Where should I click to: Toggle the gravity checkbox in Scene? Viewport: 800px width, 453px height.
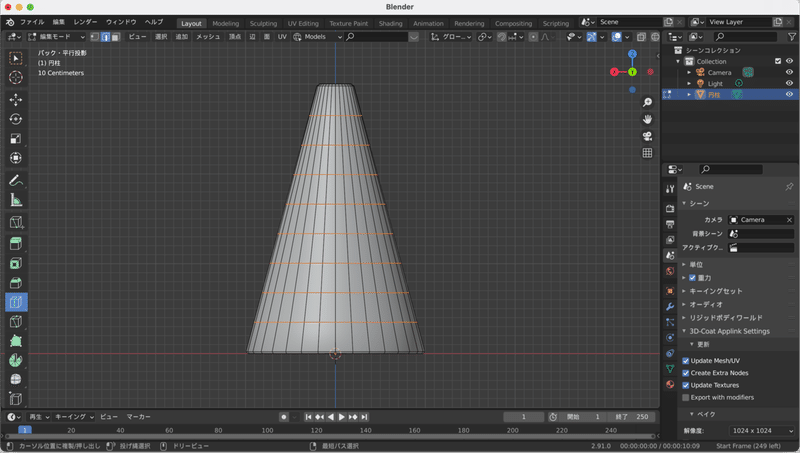click(x=692, y=278)
